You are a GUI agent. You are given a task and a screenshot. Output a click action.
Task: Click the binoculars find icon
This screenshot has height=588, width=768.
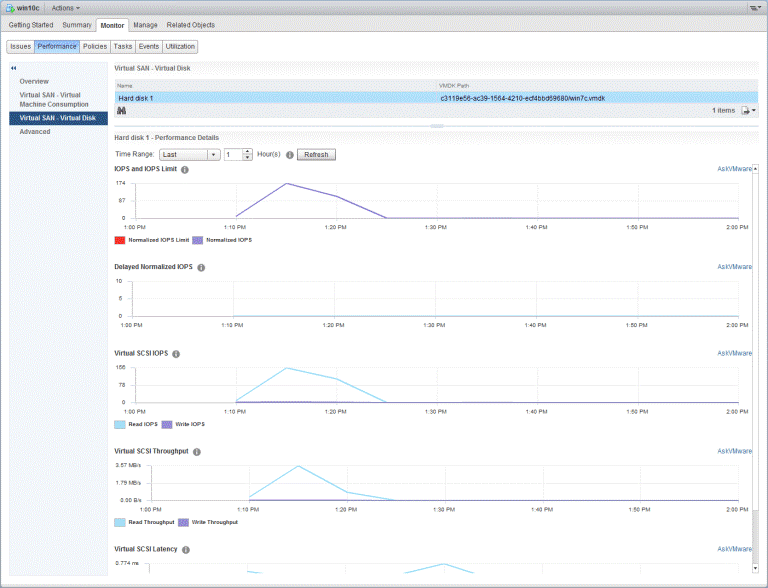click(x=121, y=111)
